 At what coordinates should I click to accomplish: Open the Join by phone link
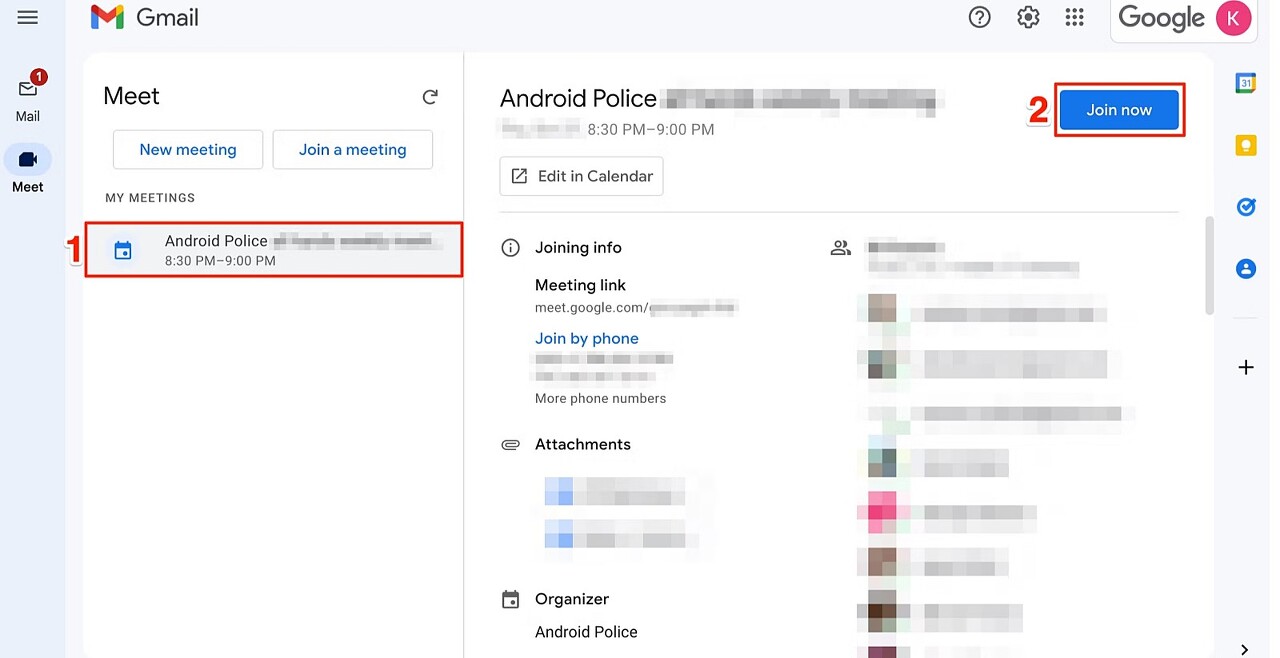click(587, 338)
